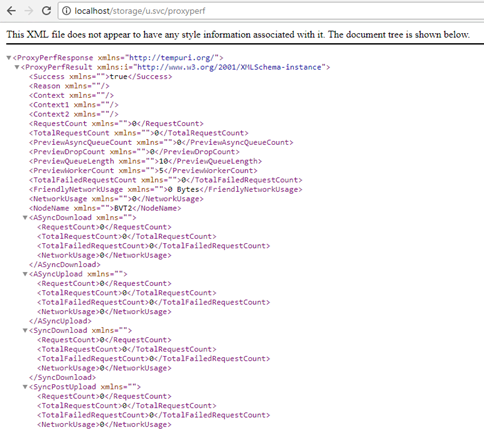Viewport: 484px width, 430px height.
Task: Click the browser forward arrow
Action: (x=29, y=11)
